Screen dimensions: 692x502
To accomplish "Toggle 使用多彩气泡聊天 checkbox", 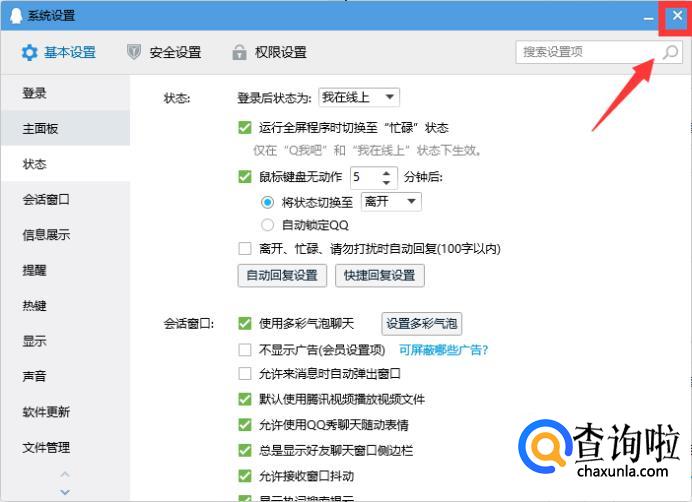I will (244, 323).
